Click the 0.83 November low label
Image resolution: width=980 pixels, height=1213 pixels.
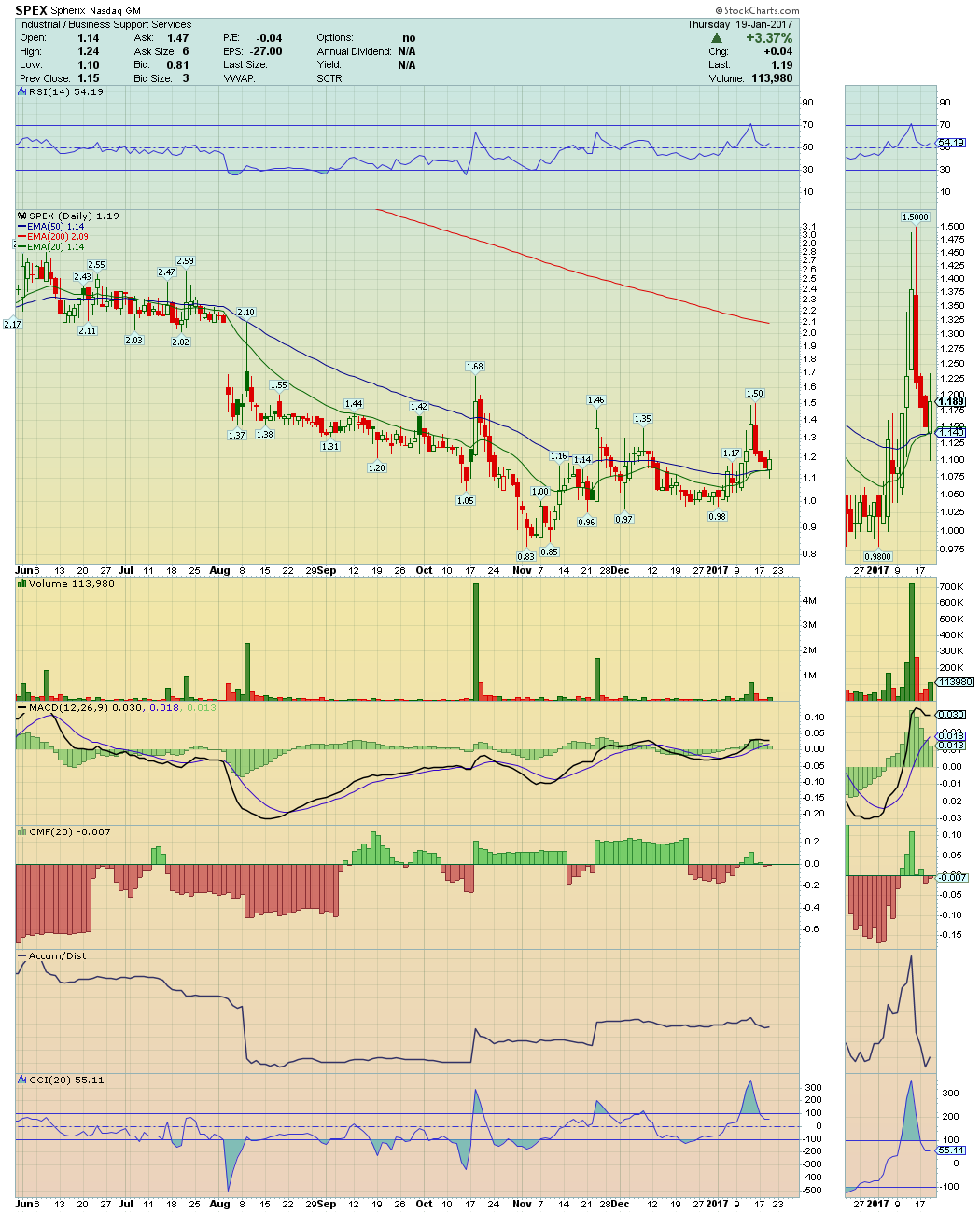pyautogui.click(x=525, y=556)
